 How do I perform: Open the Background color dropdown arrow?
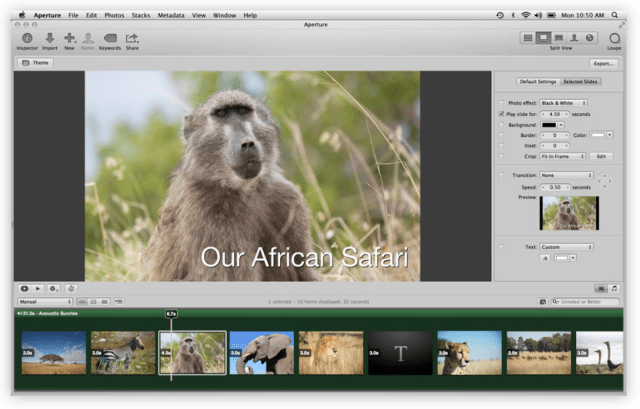click(x=561, y=125)
